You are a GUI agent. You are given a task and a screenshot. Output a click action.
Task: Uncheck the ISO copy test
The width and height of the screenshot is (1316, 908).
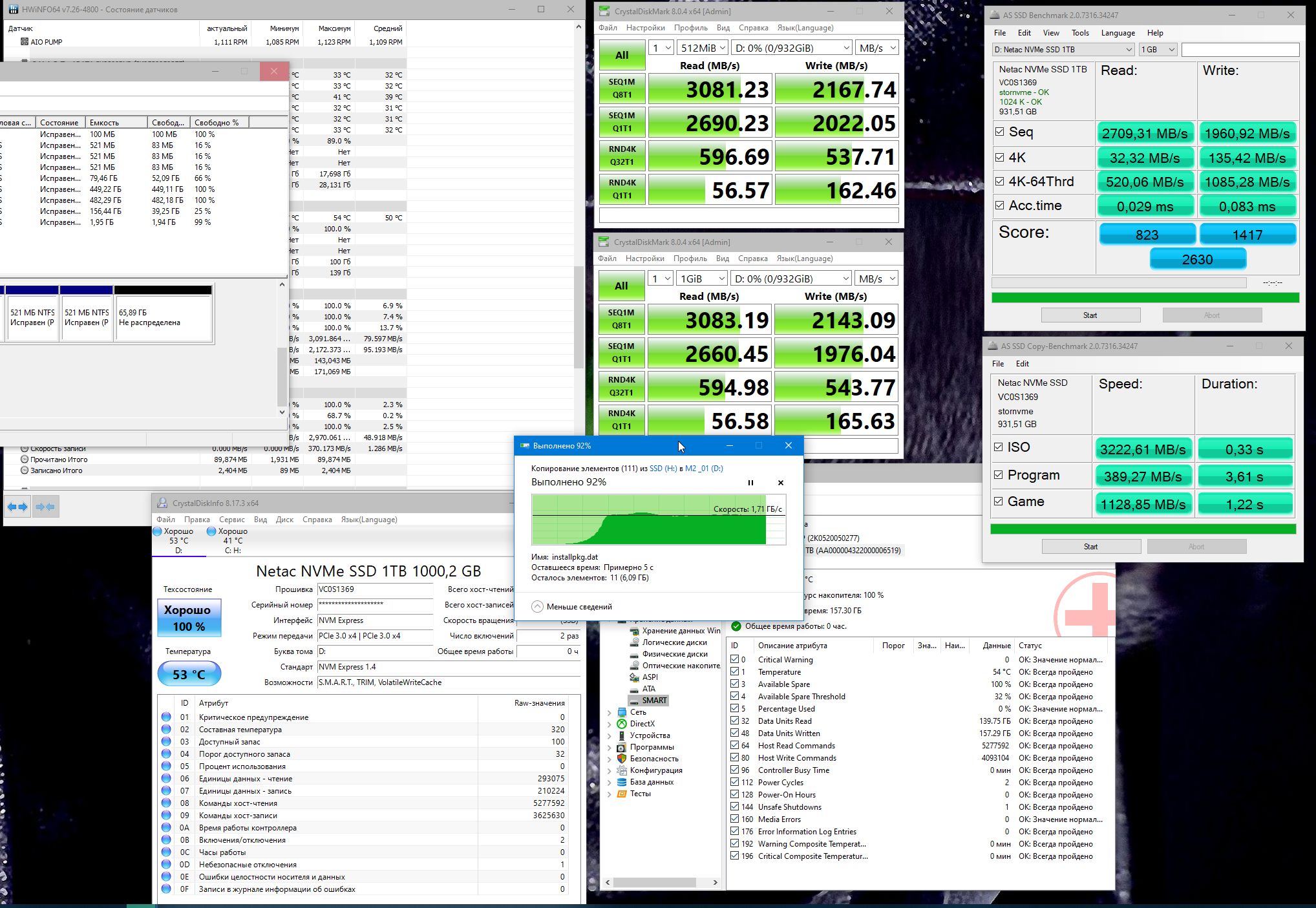click(x=999, y=447)
